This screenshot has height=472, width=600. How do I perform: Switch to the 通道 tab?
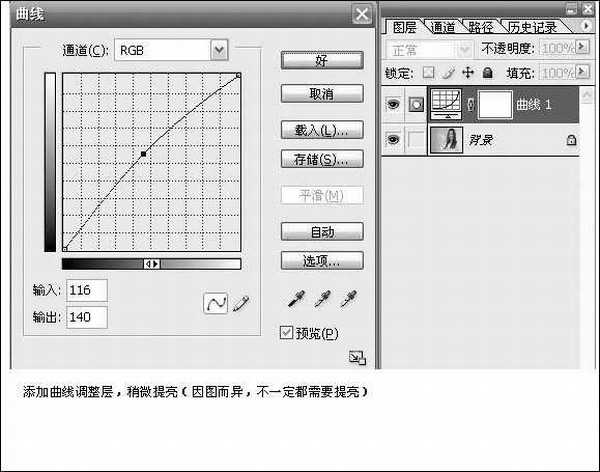(x=443, y=27)
